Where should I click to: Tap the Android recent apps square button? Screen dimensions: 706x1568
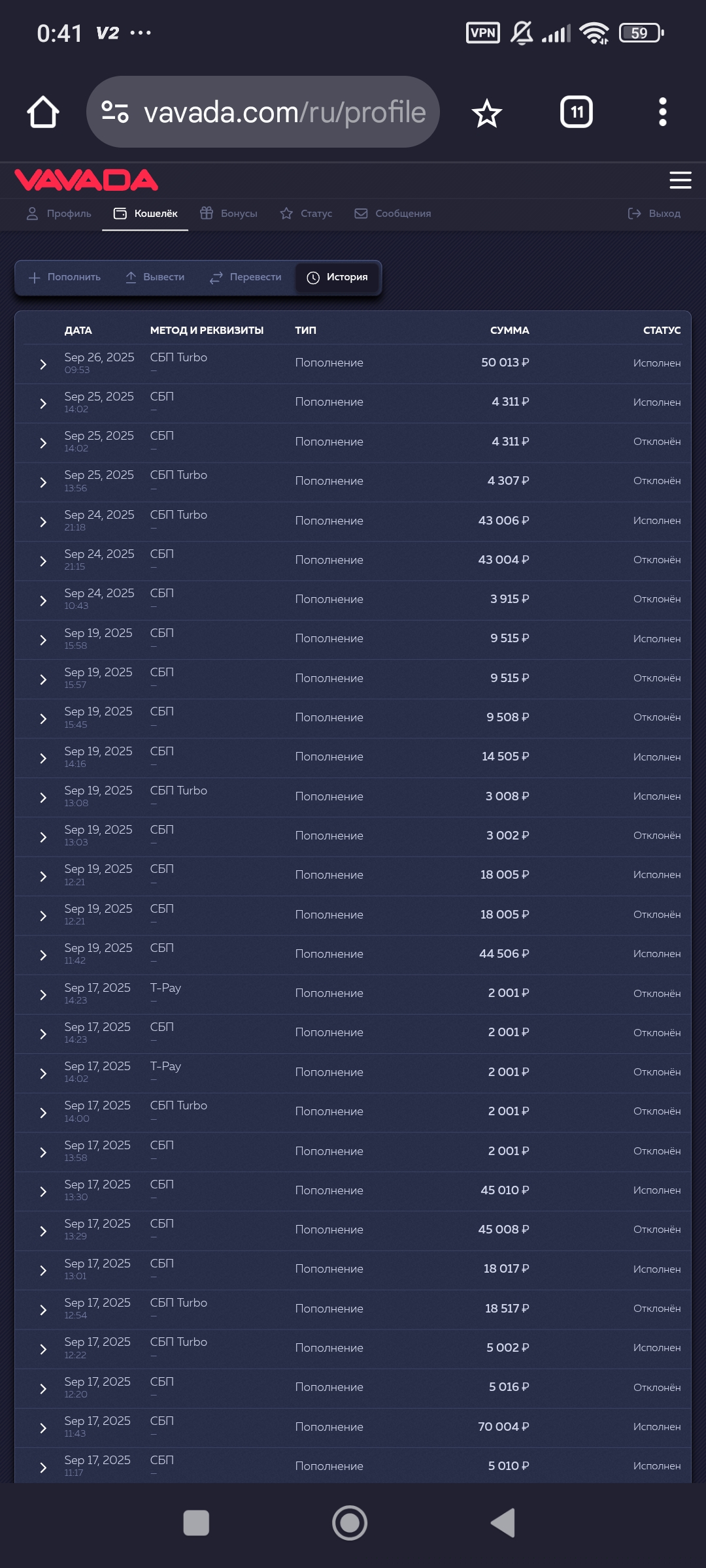(x=196, y=1523)
